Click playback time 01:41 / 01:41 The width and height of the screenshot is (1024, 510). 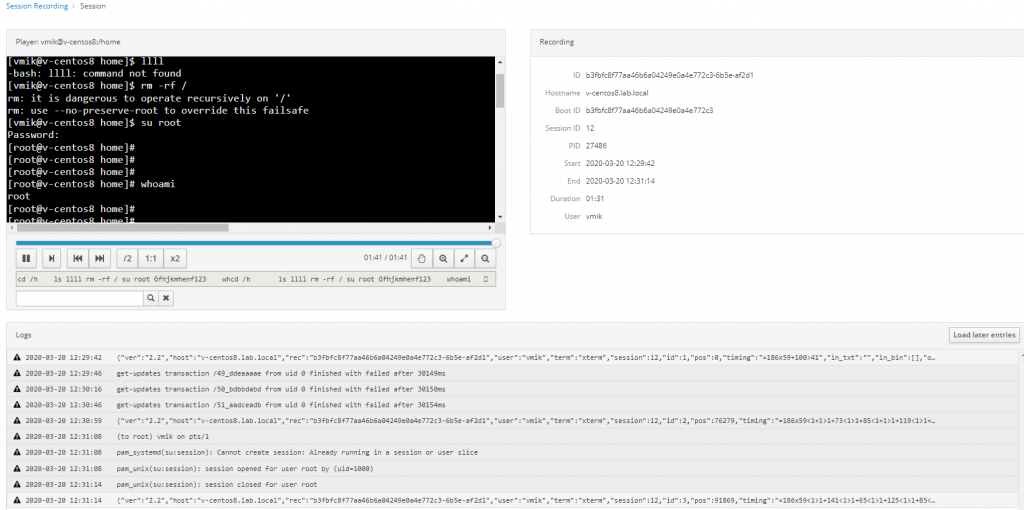click(x=385, y=258)
